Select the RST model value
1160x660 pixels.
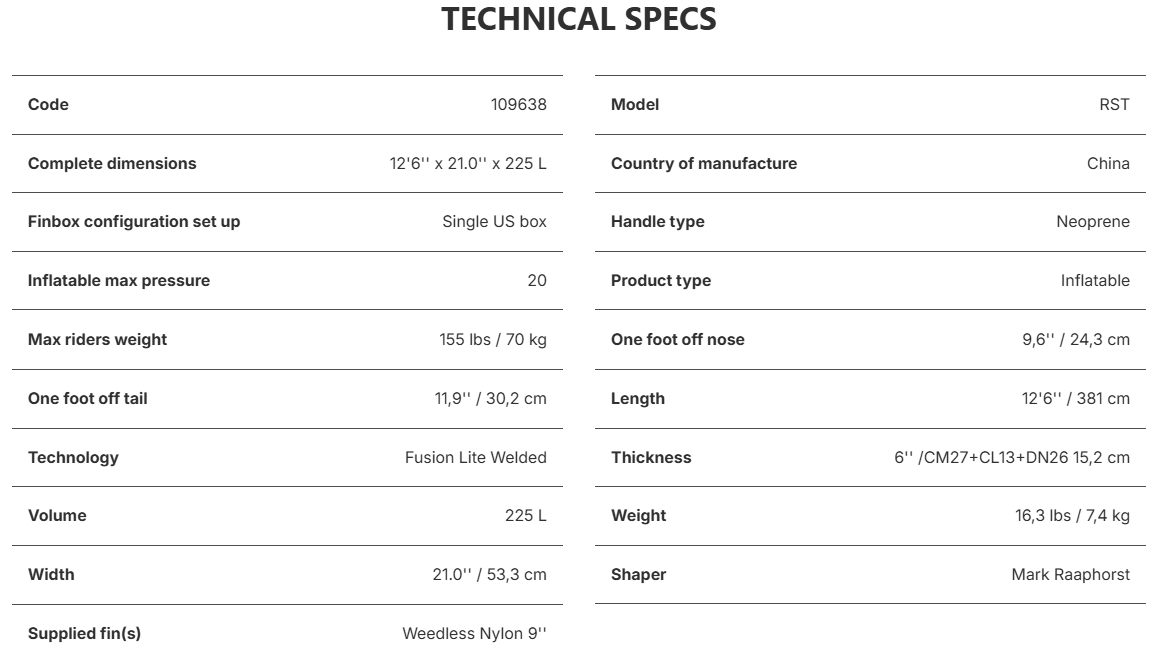point(1114,104)
